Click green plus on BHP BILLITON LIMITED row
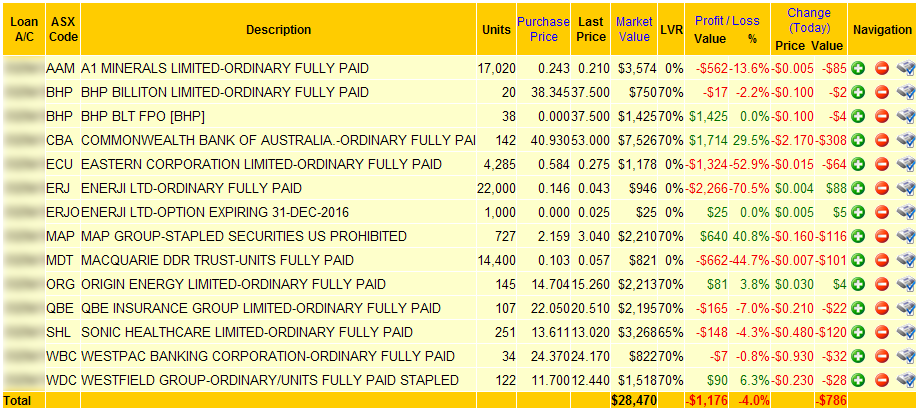Viewport: 919px width, 411px height. click(858, 93)
